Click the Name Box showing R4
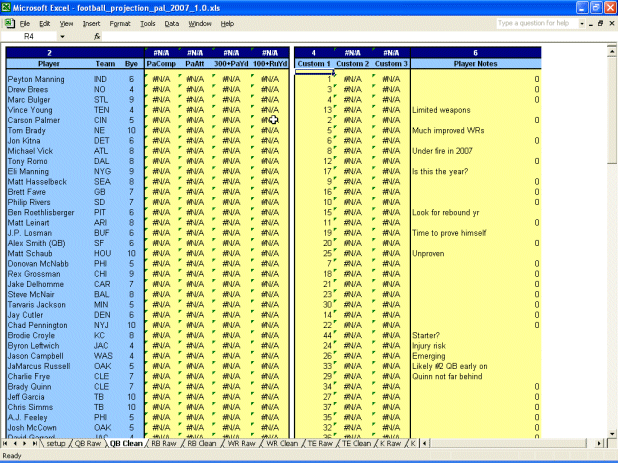Image resolution: width=618 pixels, height=463 pixels. (x=29, y=37)
